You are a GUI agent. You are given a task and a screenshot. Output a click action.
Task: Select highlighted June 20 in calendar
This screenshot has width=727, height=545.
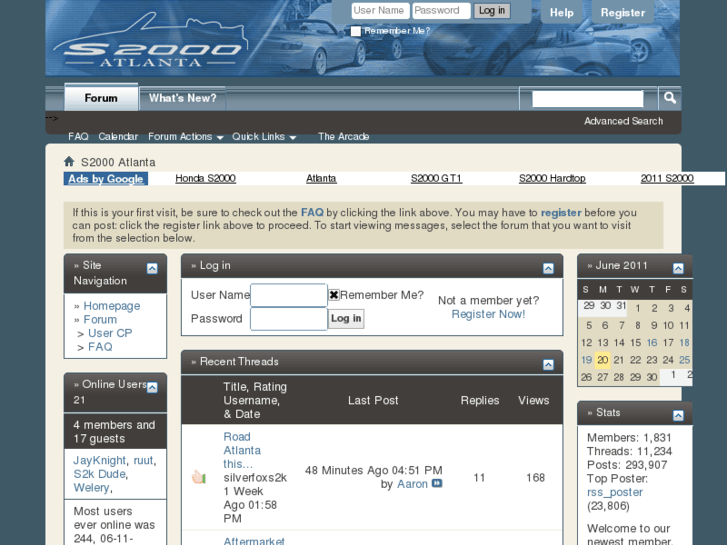tap(603, 360)
